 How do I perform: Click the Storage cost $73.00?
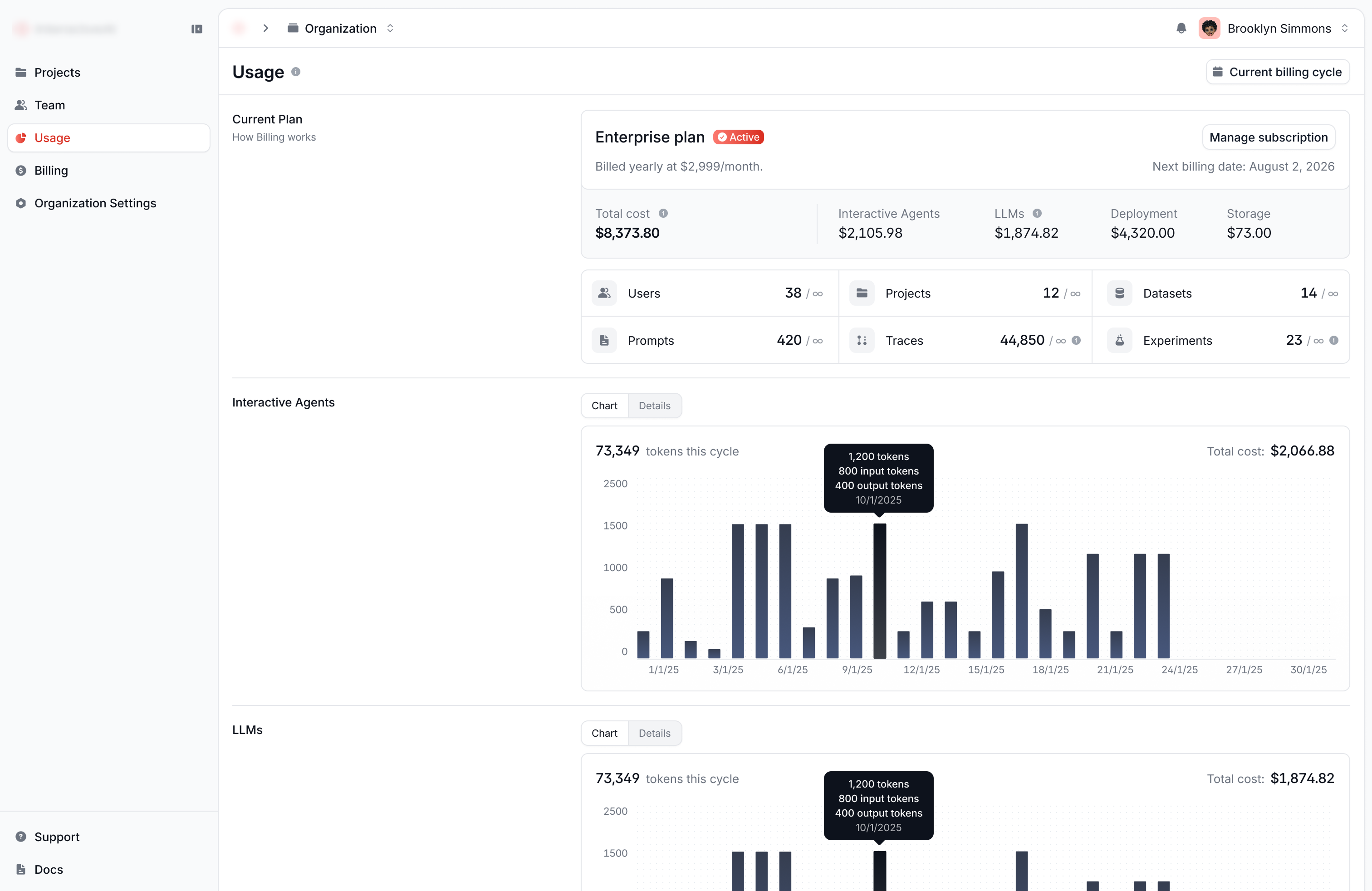(1249, 233)
